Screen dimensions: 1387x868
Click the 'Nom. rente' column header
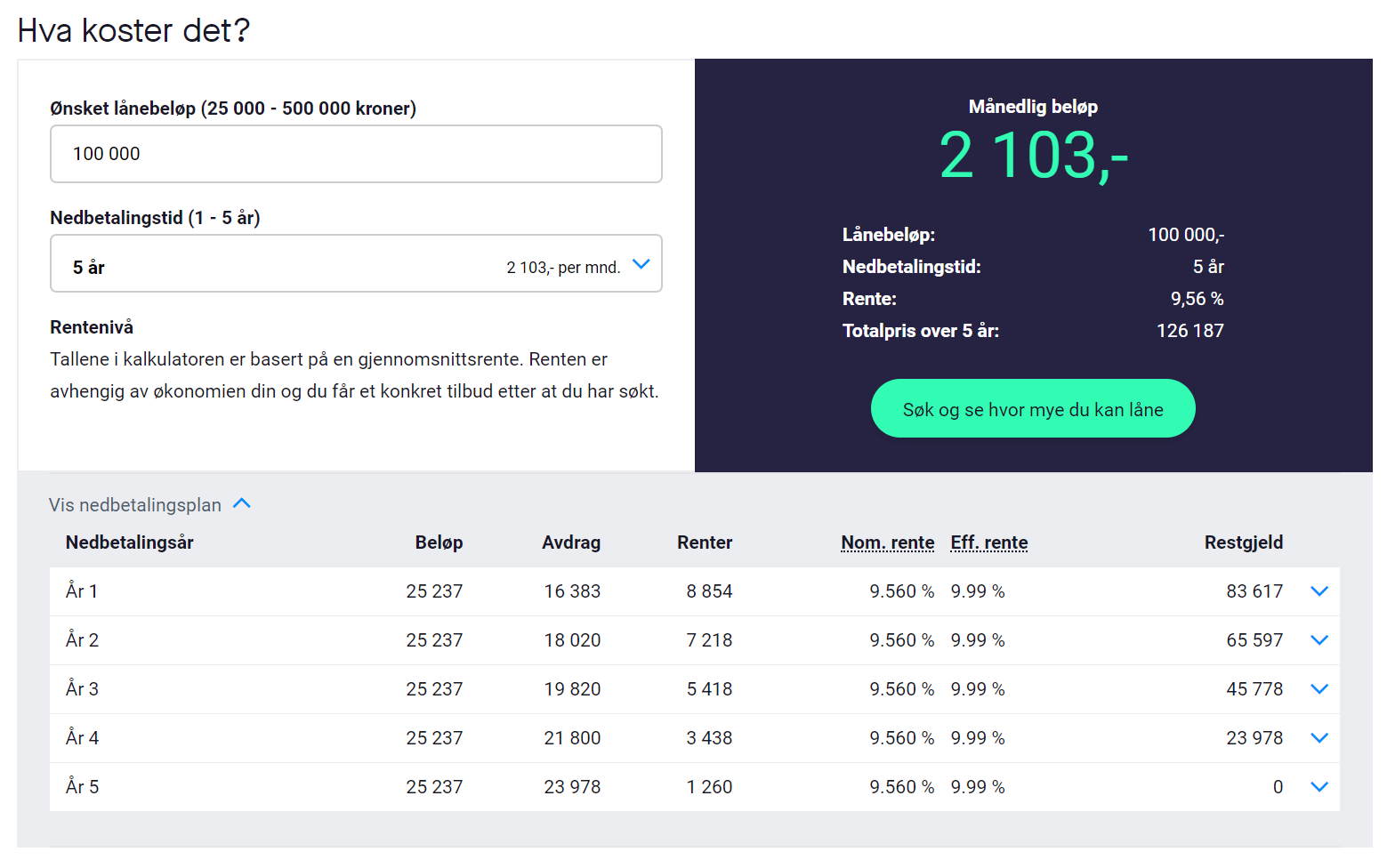click(887, 542)
